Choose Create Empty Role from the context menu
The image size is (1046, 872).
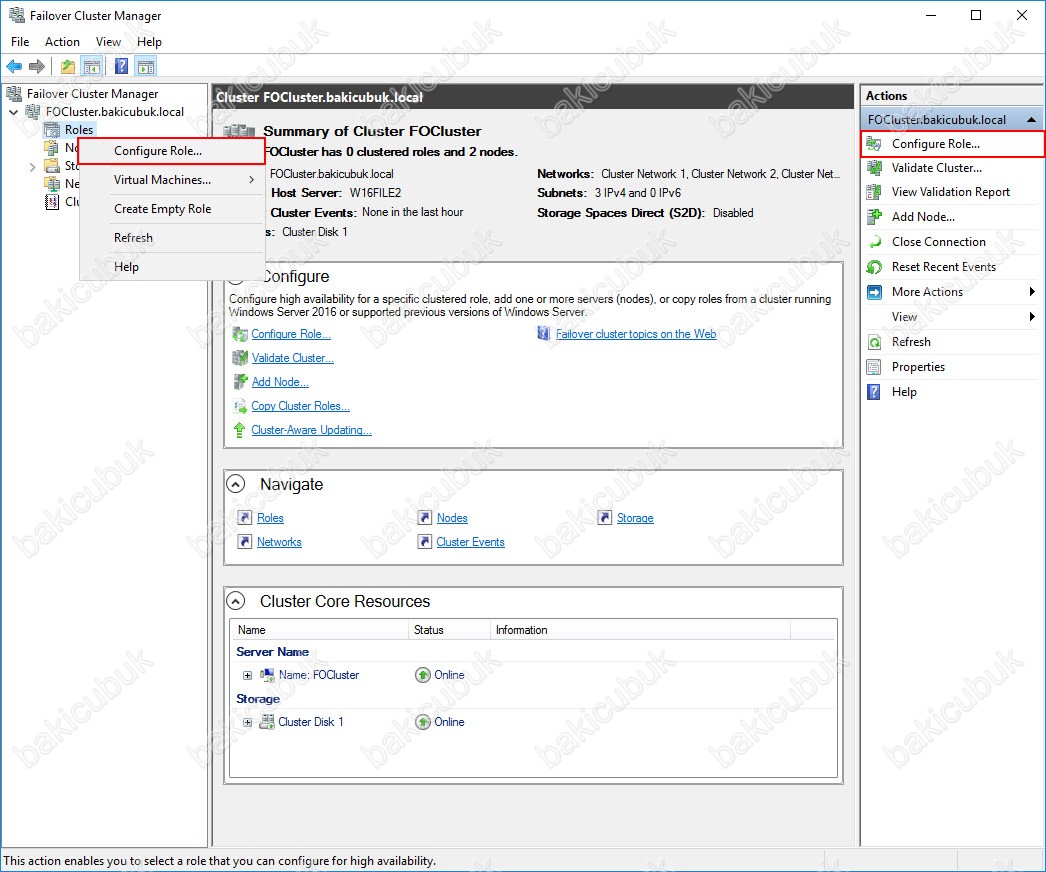(171, 209)
